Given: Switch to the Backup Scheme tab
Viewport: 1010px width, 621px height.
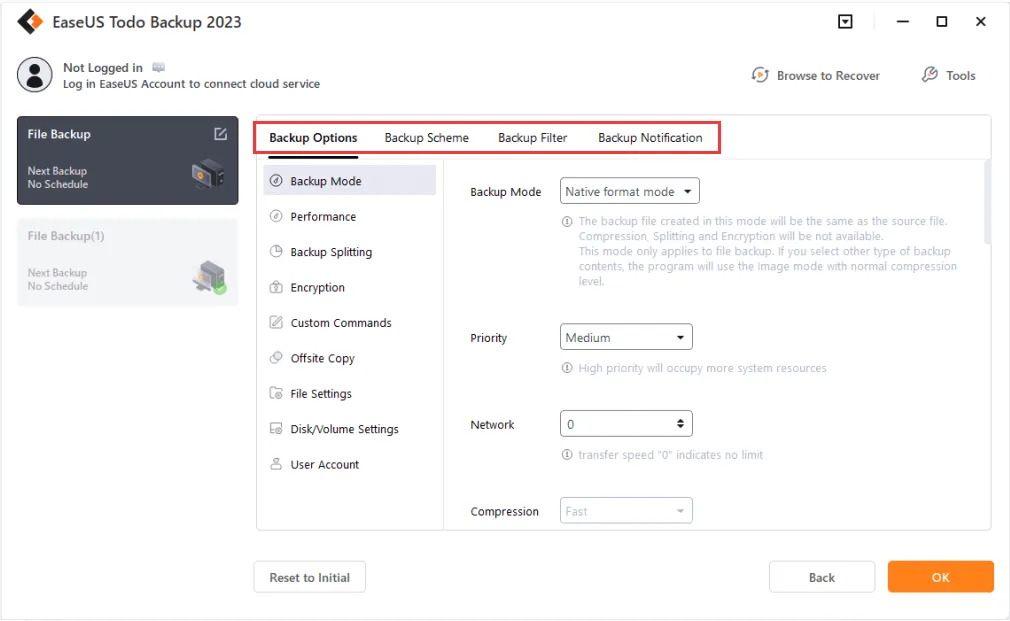Looking at the screenshot, I should (426, 137).
